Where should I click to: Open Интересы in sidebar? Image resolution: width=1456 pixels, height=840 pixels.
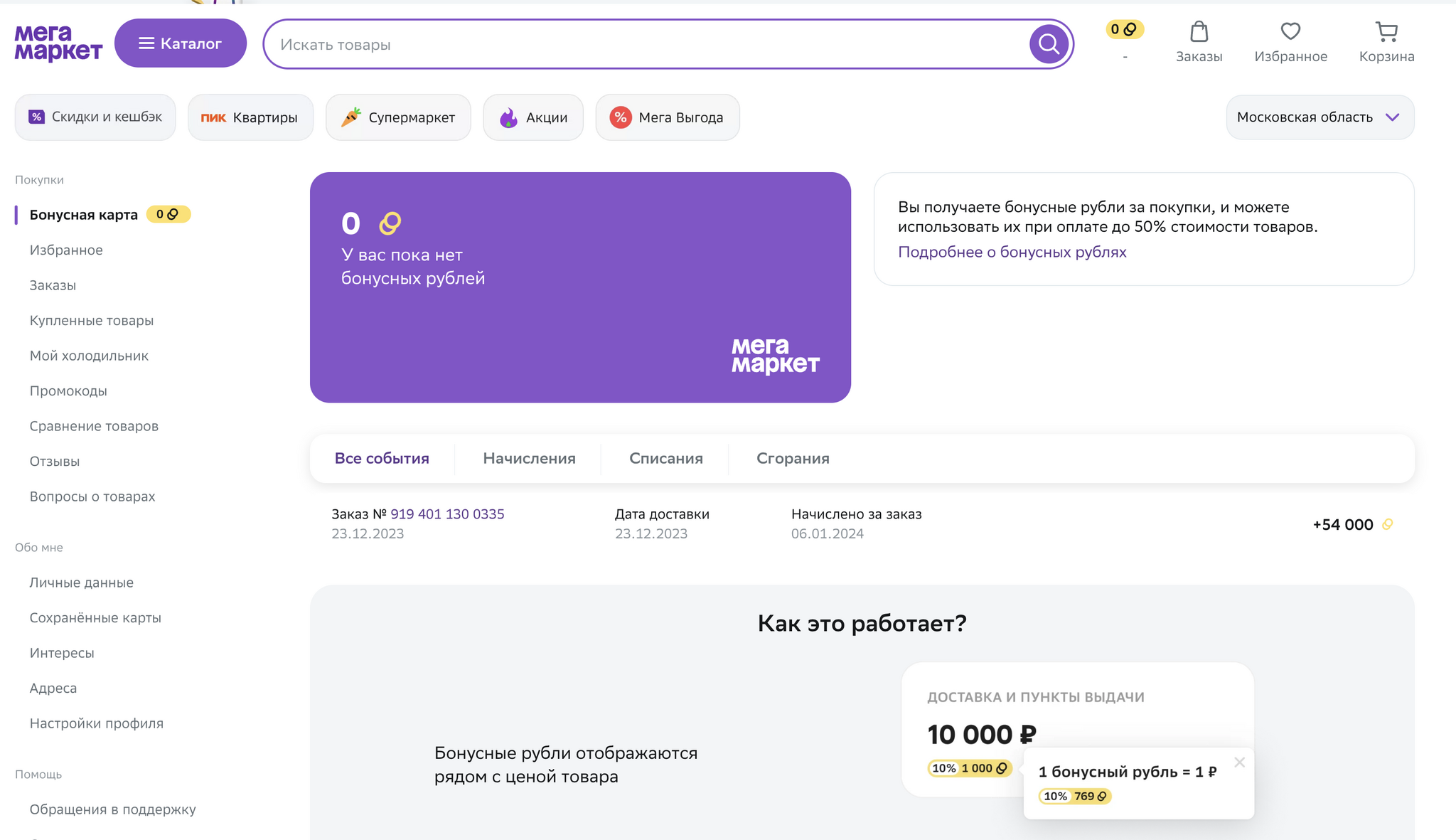coord(62,653)
